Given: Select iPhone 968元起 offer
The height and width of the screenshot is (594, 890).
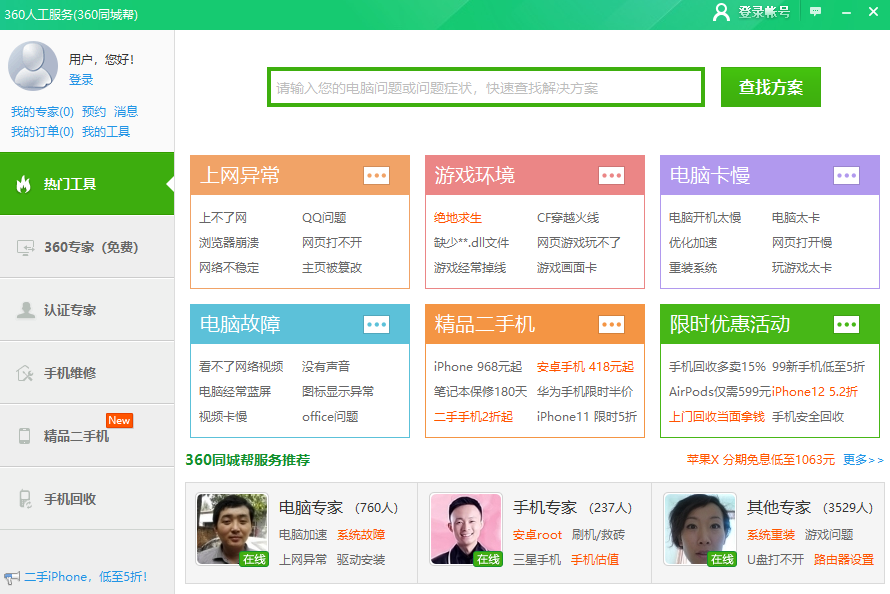Looking at the screenshot, I should point(478,366).
